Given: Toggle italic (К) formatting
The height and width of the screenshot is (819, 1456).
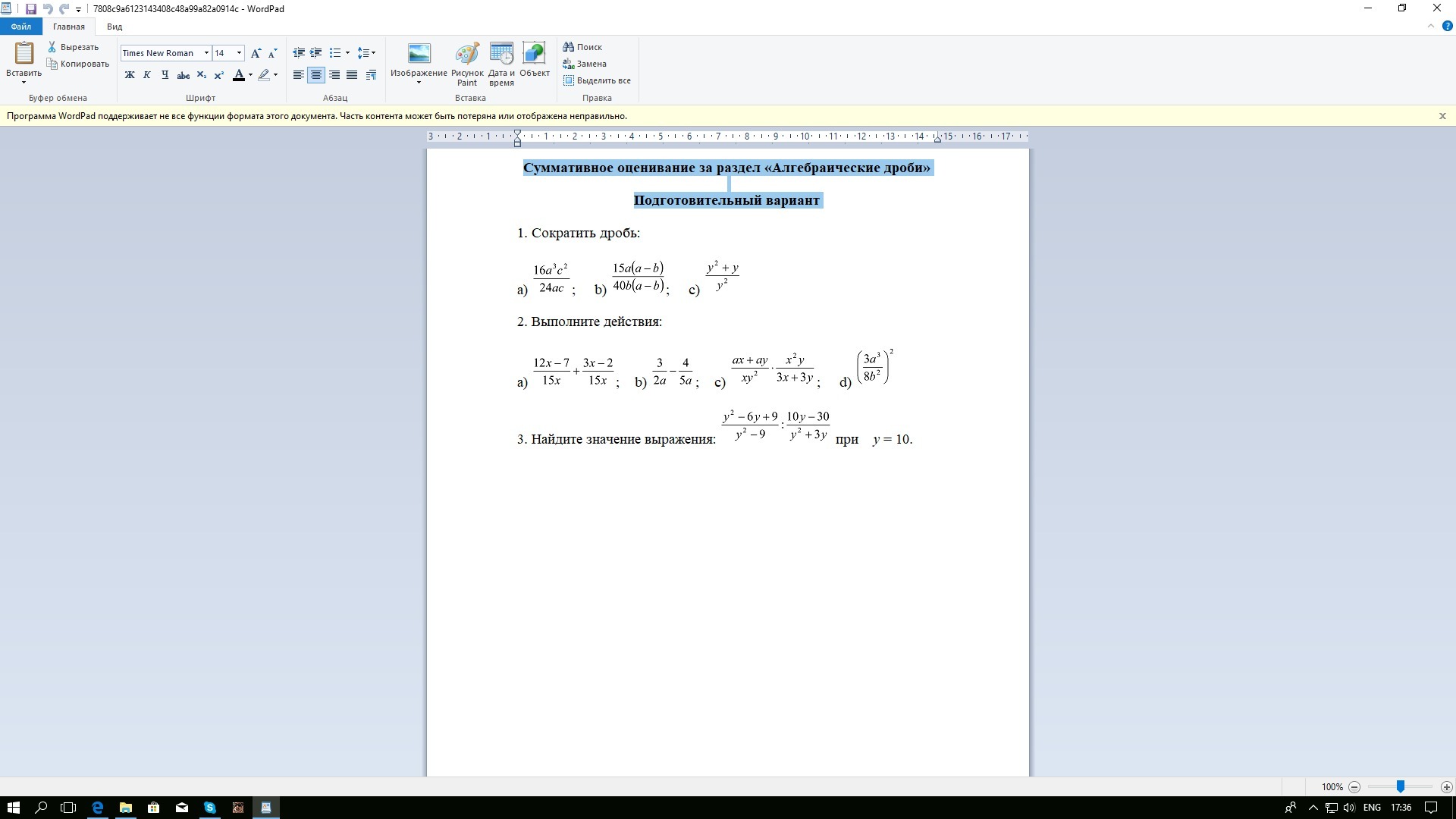Looking at the screenshot, I should pos(147,75).
